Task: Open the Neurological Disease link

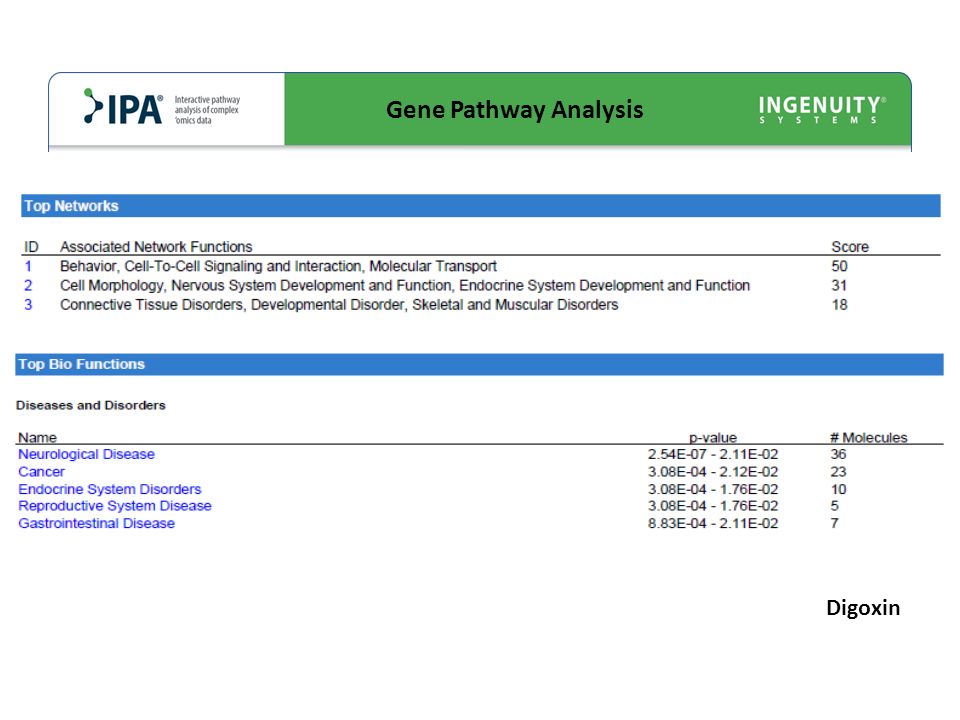Action: tap(86, 454)
